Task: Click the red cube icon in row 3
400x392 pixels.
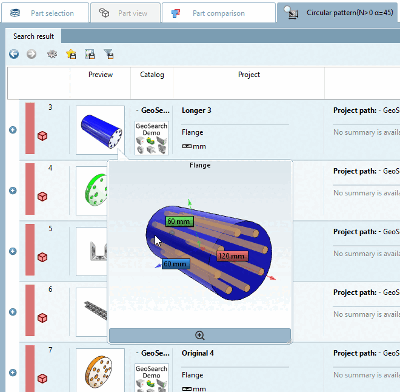Action: click(x=42, y=136)
